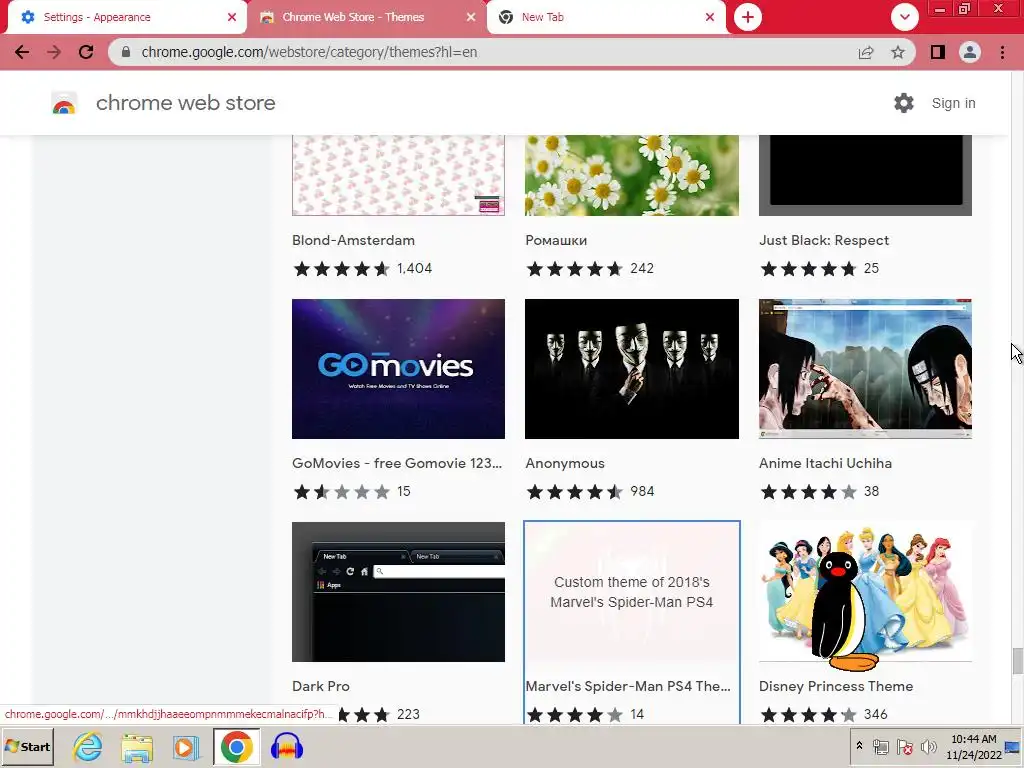Open Chrome's three-dot menu
This screenshot has width=1024, height=768.
1002,52
